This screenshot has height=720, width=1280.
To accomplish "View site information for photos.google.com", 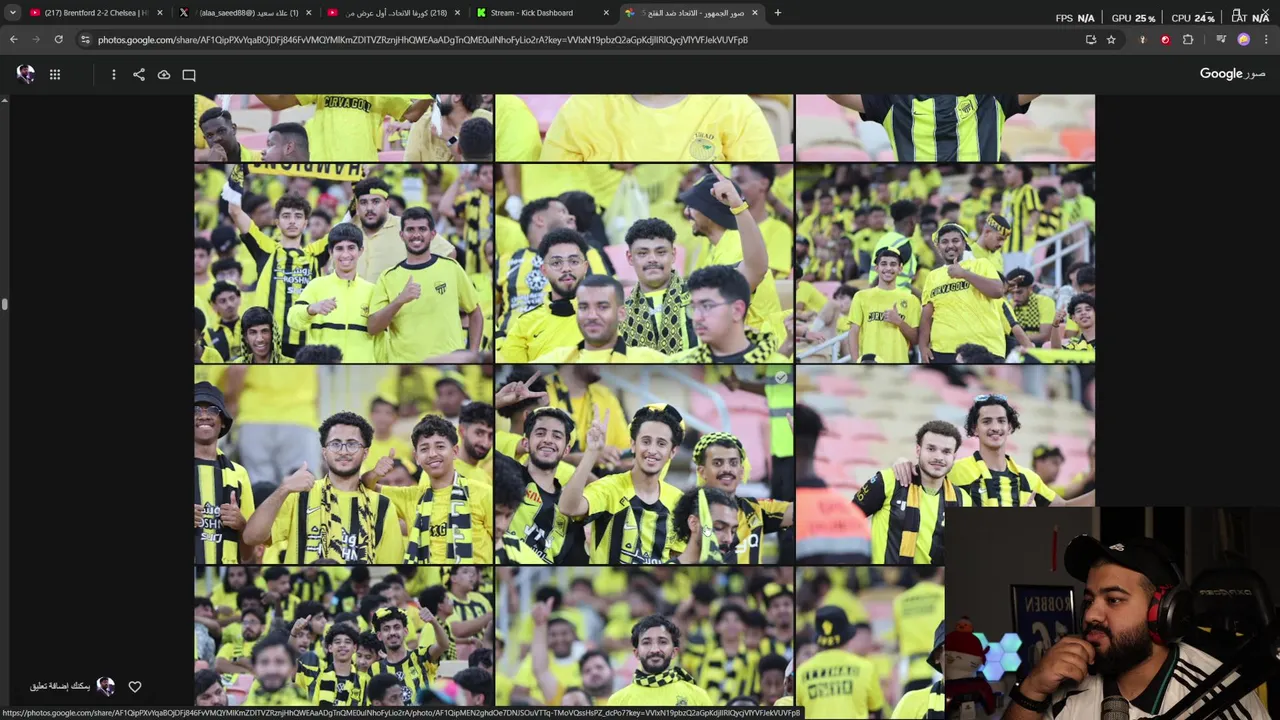I will coord(85,40).
